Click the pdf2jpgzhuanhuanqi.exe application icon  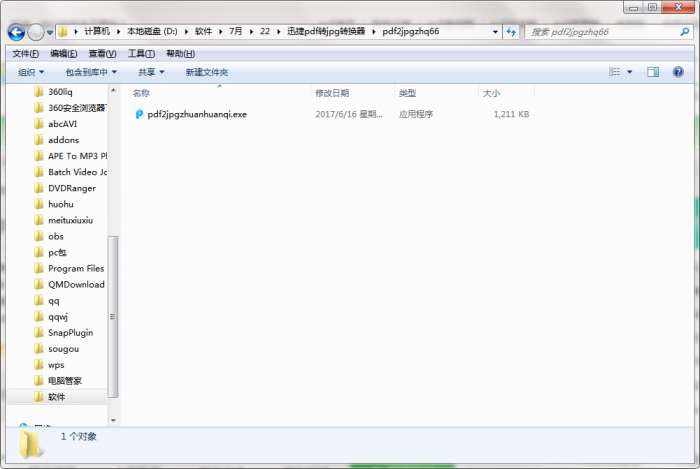coord(139,114)
